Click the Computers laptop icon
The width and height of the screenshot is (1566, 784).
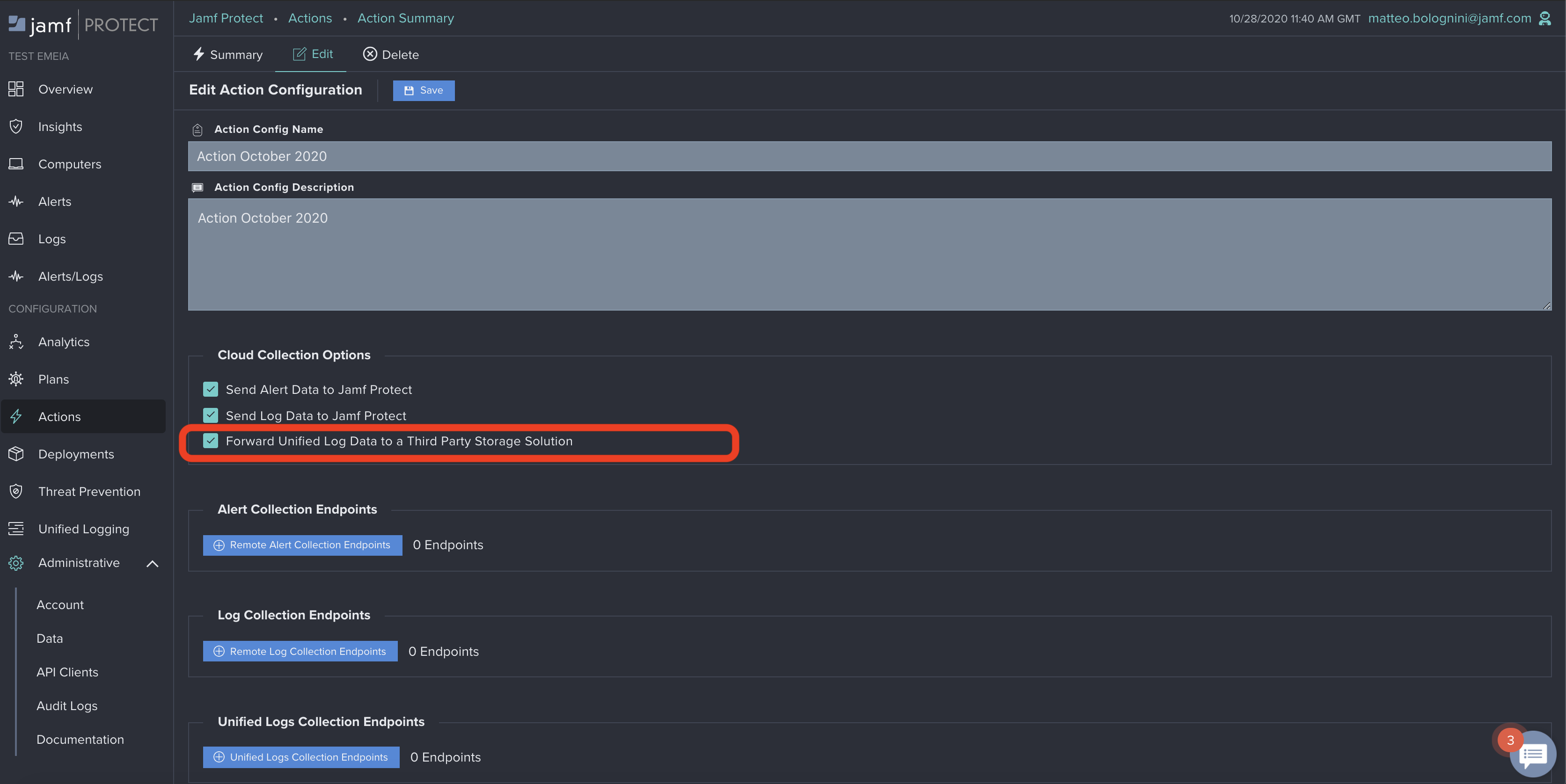tap(16, 164)
